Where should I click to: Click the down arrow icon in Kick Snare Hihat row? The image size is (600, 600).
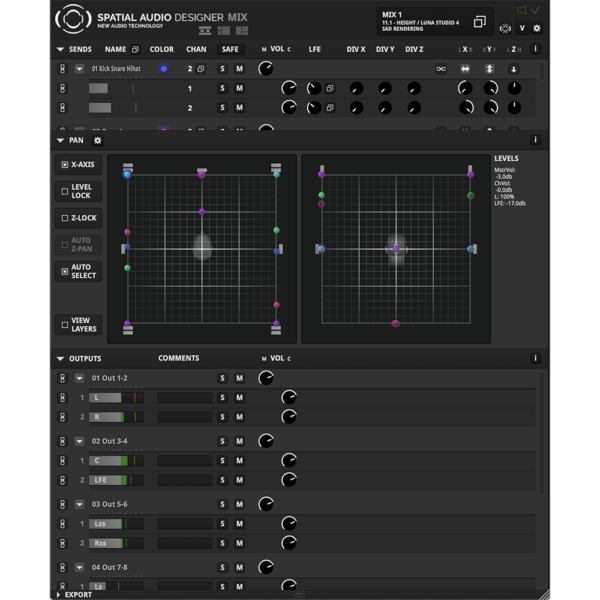514,69
